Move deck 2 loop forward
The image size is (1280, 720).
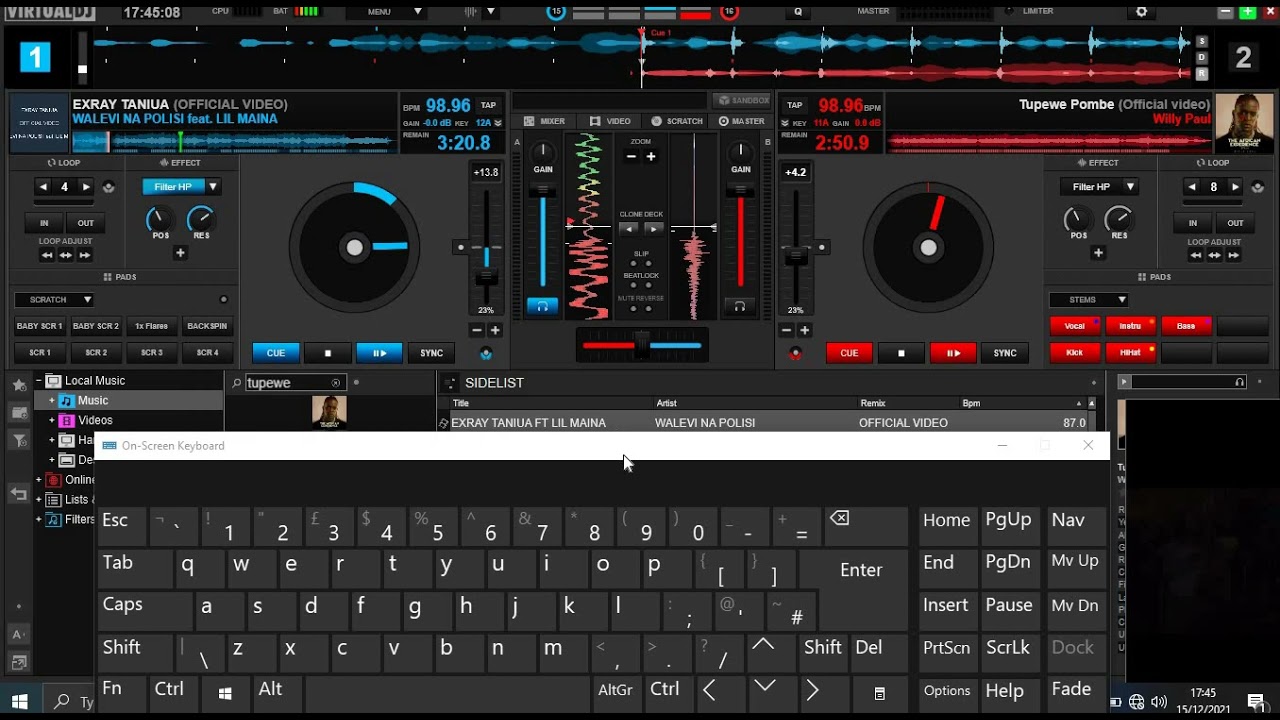1233,255
